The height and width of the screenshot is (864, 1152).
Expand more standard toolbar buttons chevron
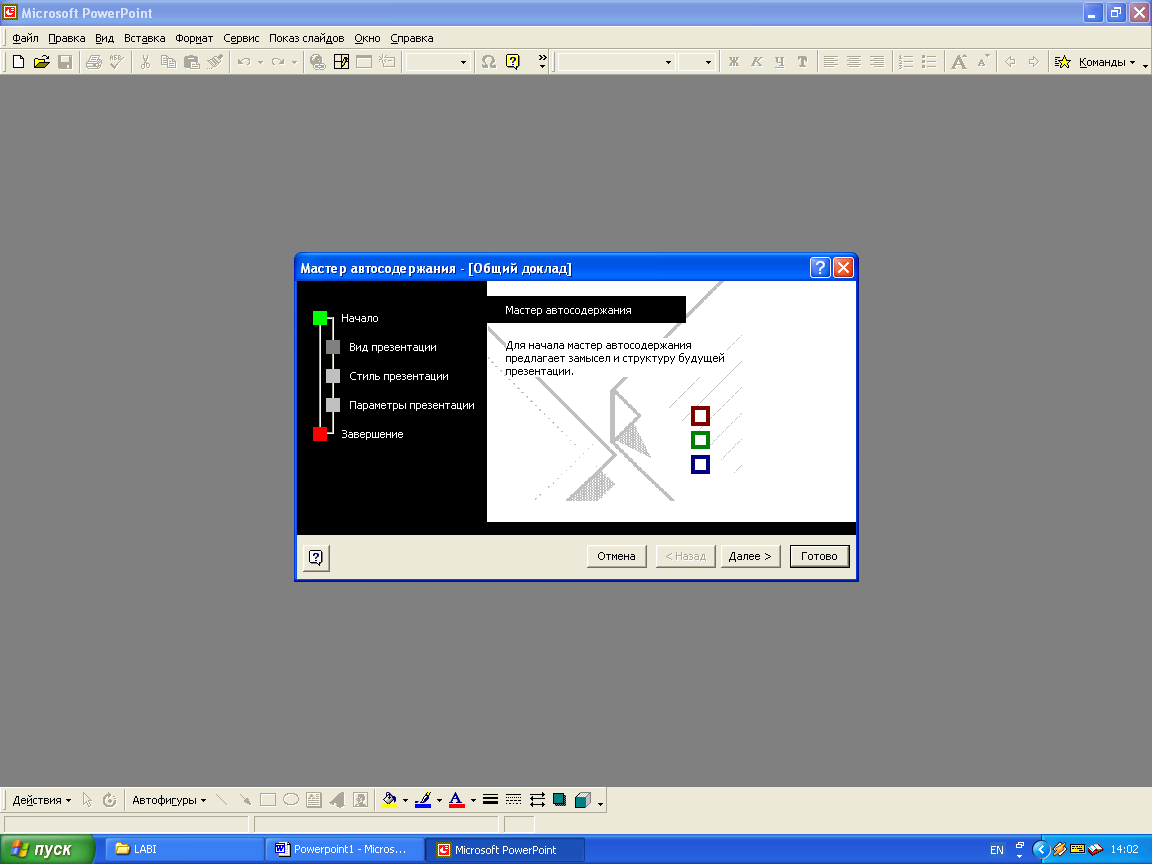click(542, 61)
